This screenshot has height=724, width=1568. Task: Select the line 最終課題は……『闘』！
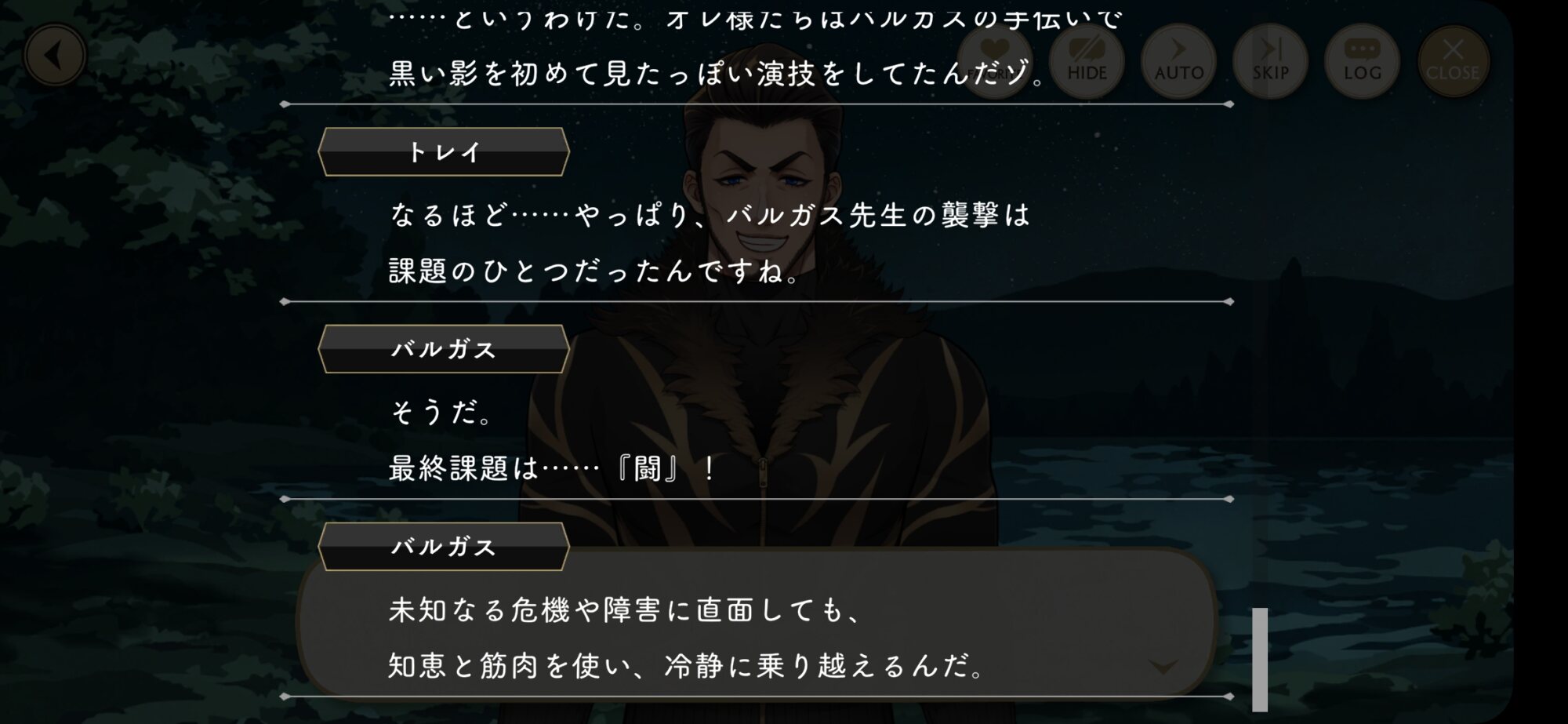(553, 469)
